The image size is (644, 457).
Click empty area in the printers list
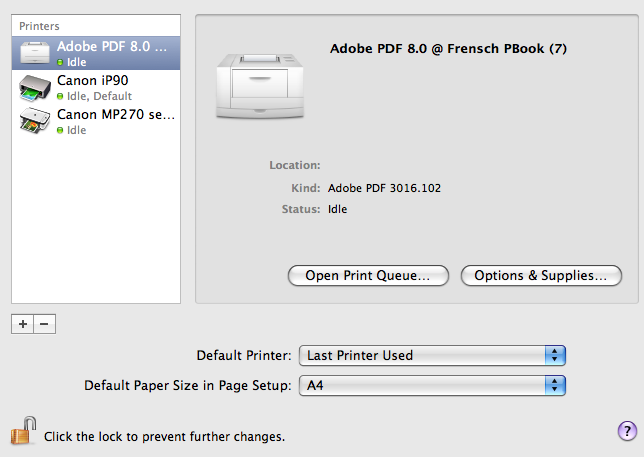click(96, 220)
